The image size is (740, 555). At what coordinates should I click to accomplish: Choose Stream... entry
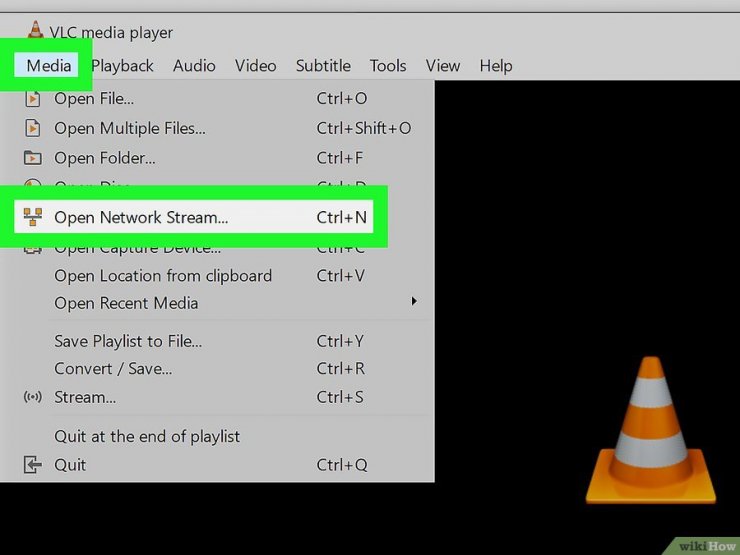click(x=217, y=397)
